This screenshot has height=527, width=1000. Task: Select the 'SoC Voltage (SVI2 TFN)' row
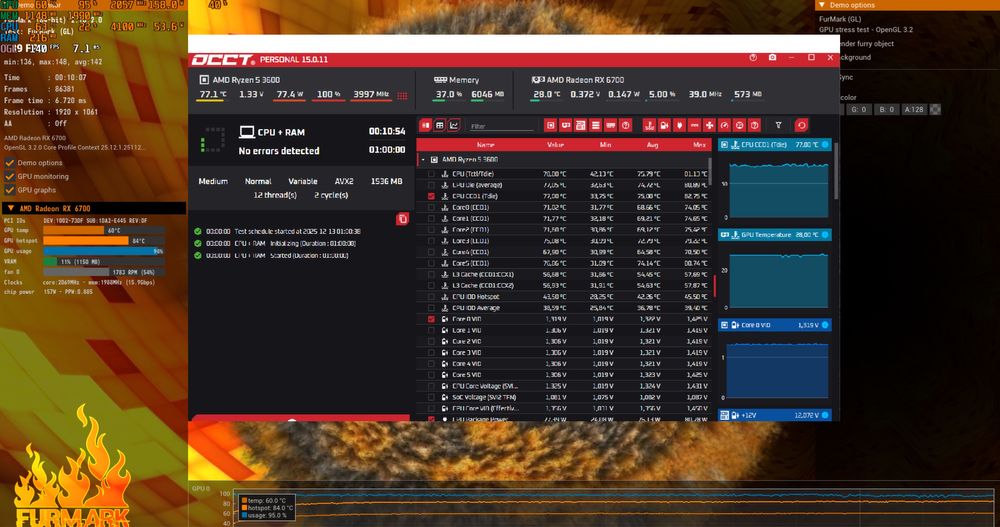(564, 397)
